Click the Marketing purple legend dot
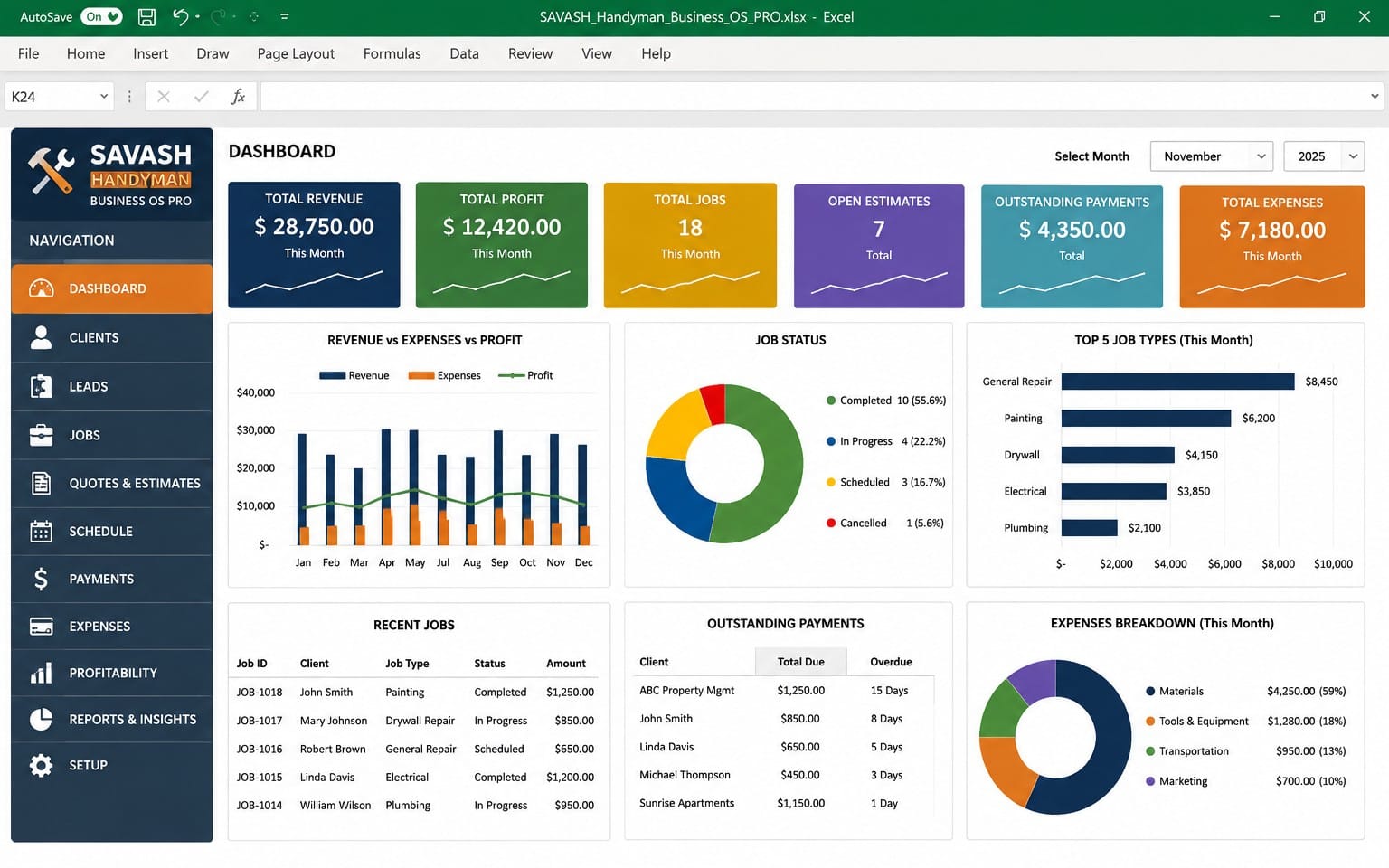This screenshot has height=868, width=1389. click(1150, 781)
